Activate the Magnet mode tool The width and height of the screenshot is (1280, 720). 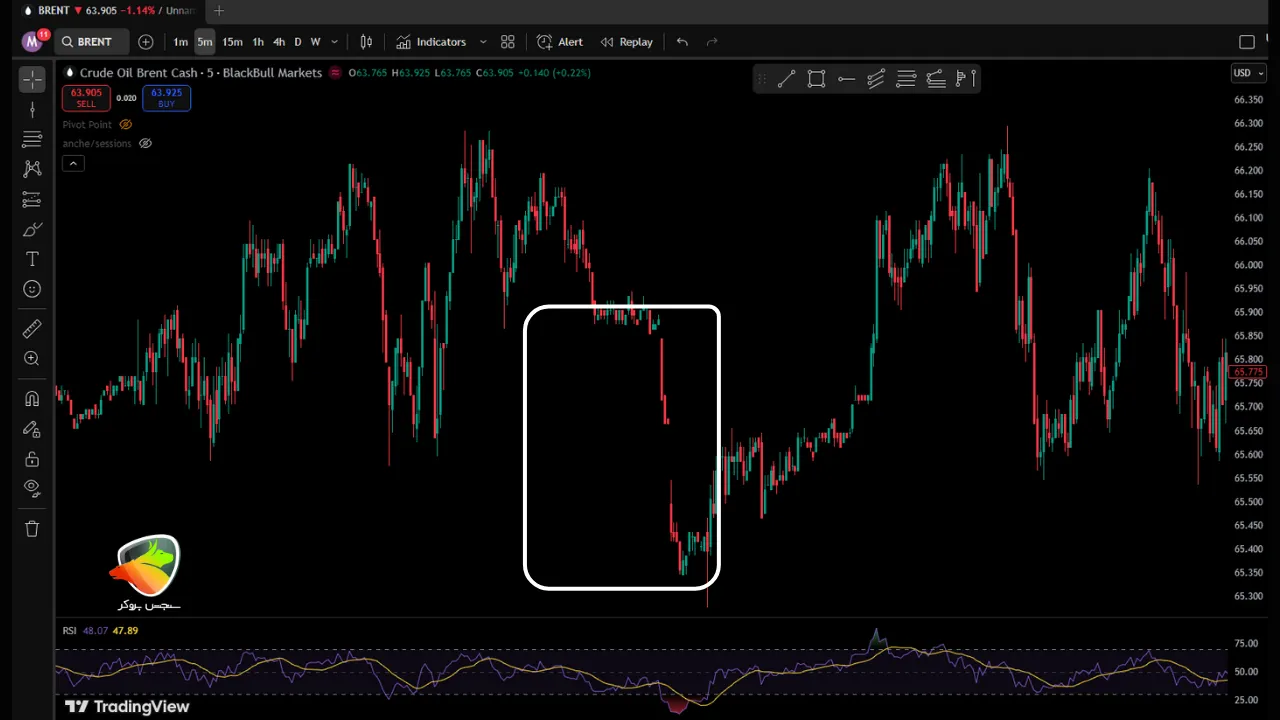pos(32,399)
